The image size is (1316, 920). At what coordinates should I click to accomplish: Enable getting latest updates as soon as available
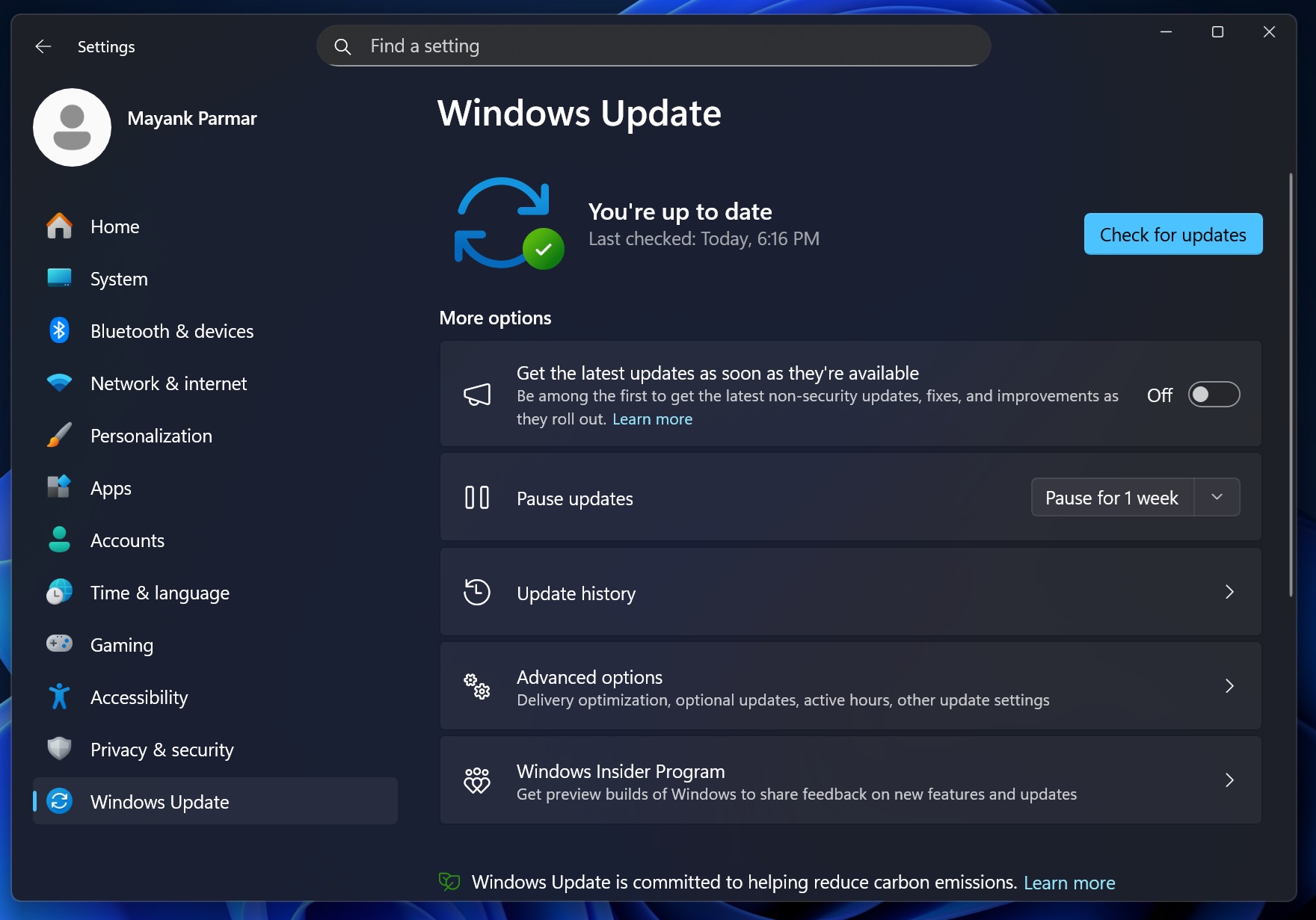click(1213, 395)
